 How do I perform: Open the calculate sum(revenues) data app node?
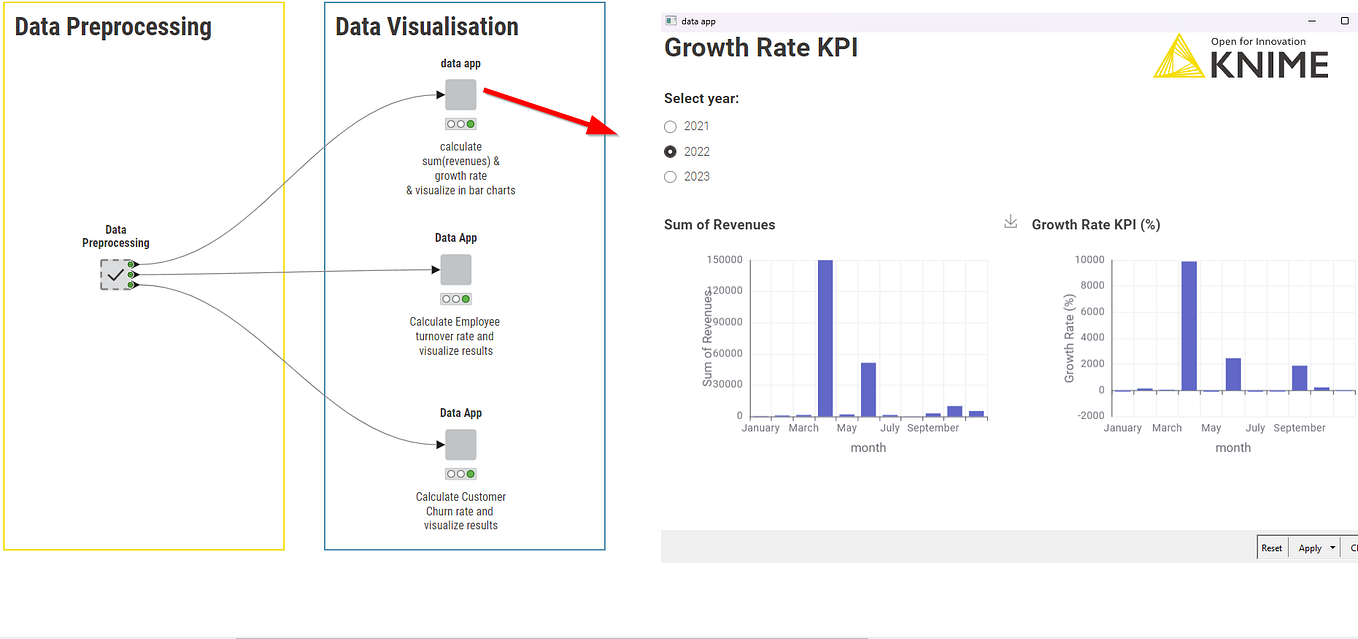point(460,95)
